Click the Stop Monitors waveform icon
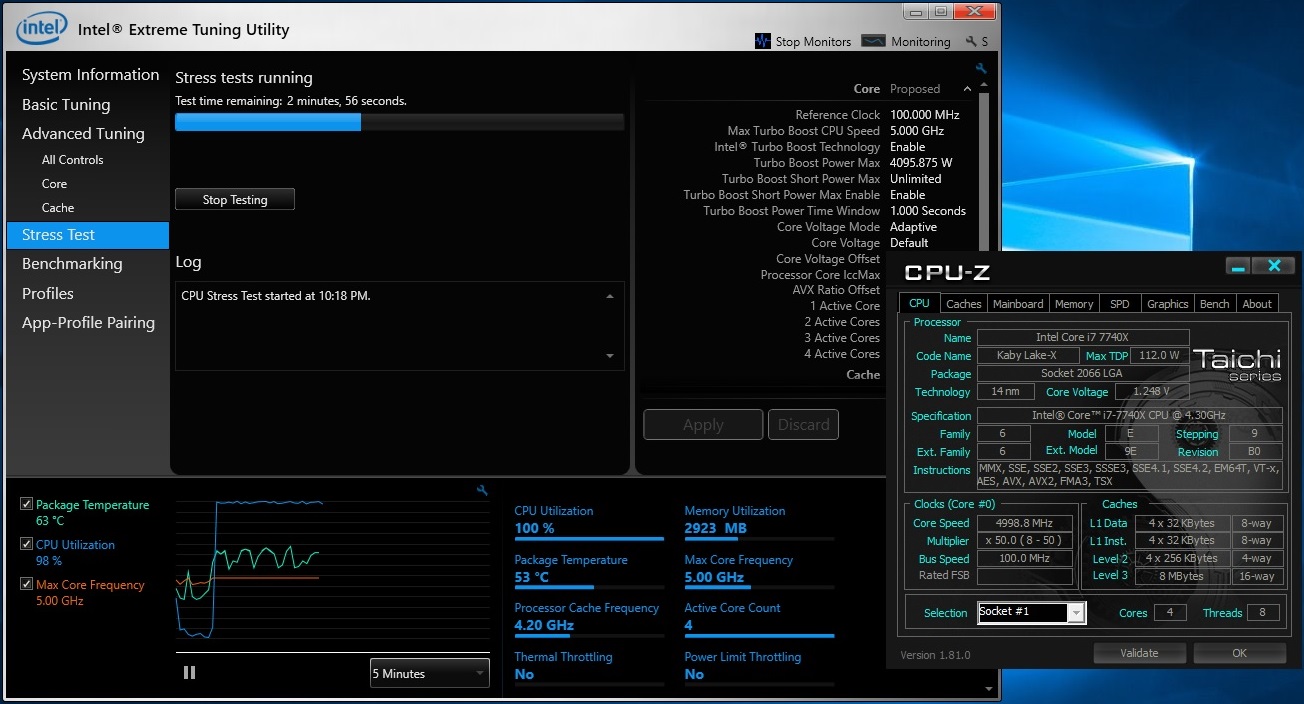This screenshot has height=704, width=1304. click(762, 41)
